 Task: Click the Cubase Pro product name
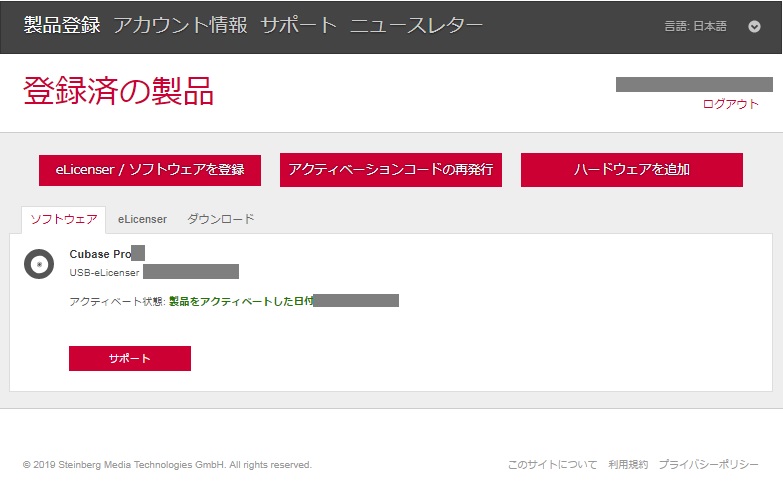[100, 254]
